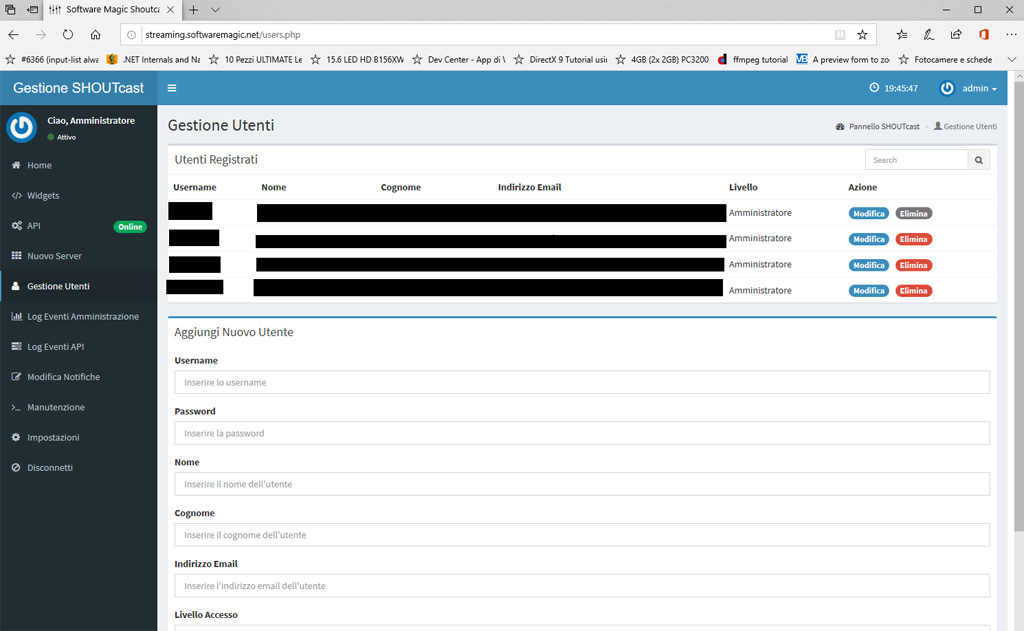Open the admin user dropdown
1024x631 pixels.
(x=968, y=88)
